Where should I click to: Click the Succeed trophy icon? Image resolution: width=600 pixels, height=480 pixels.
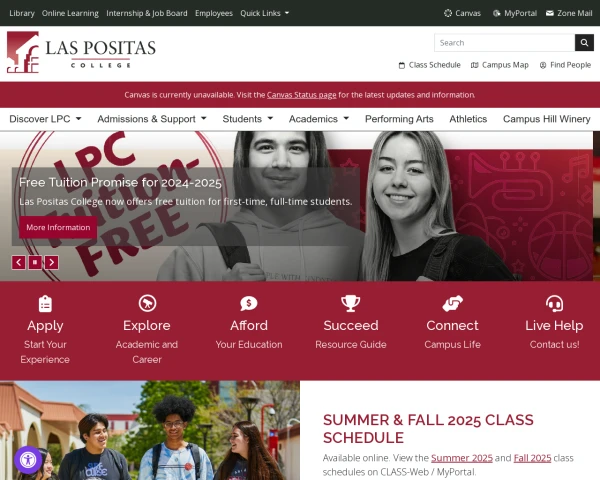[351, 303]
